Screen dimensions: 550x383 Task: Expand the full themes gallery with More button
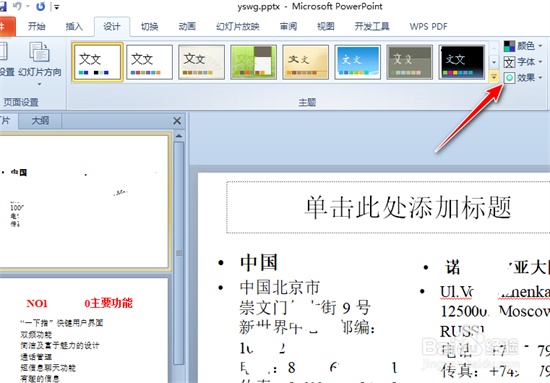point(494,76)
